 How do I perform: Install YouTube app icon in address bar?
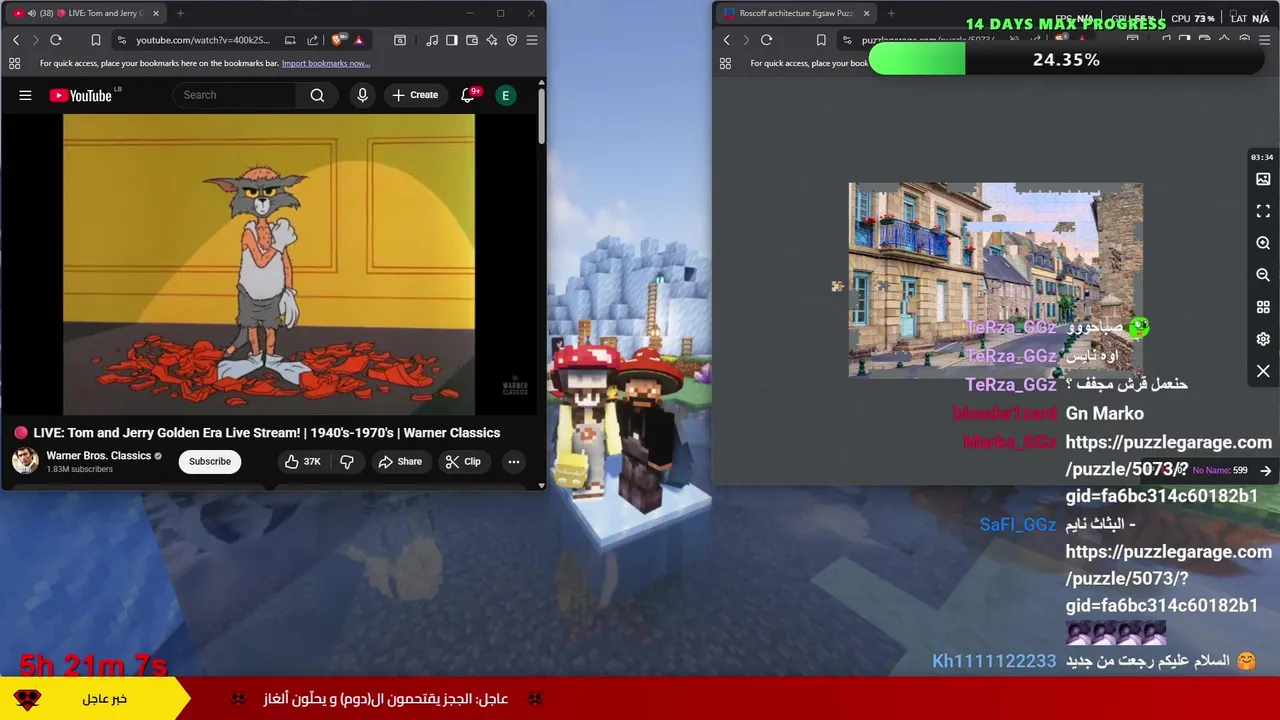click(290, 40)
